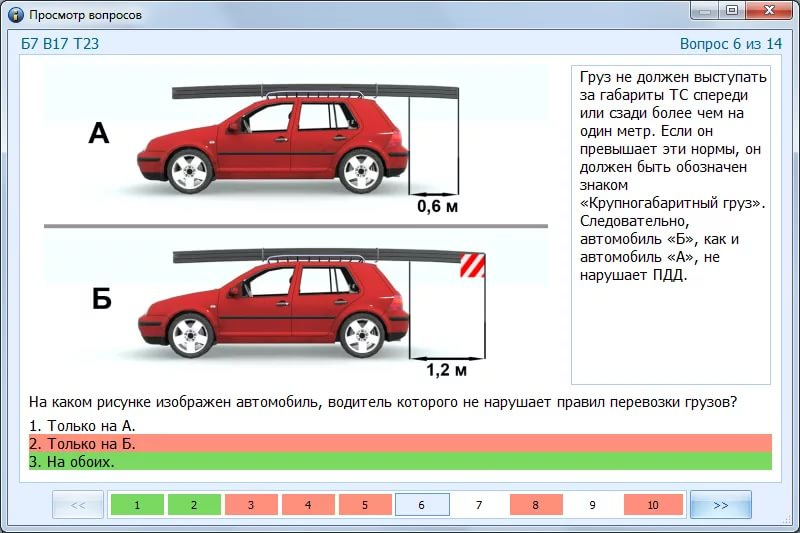The width and height of the screenshot is (800, 533).
Task: Click the 'Вопрос 6 из 14' counter
Action: pyautogui.click(x=731, y=44)
